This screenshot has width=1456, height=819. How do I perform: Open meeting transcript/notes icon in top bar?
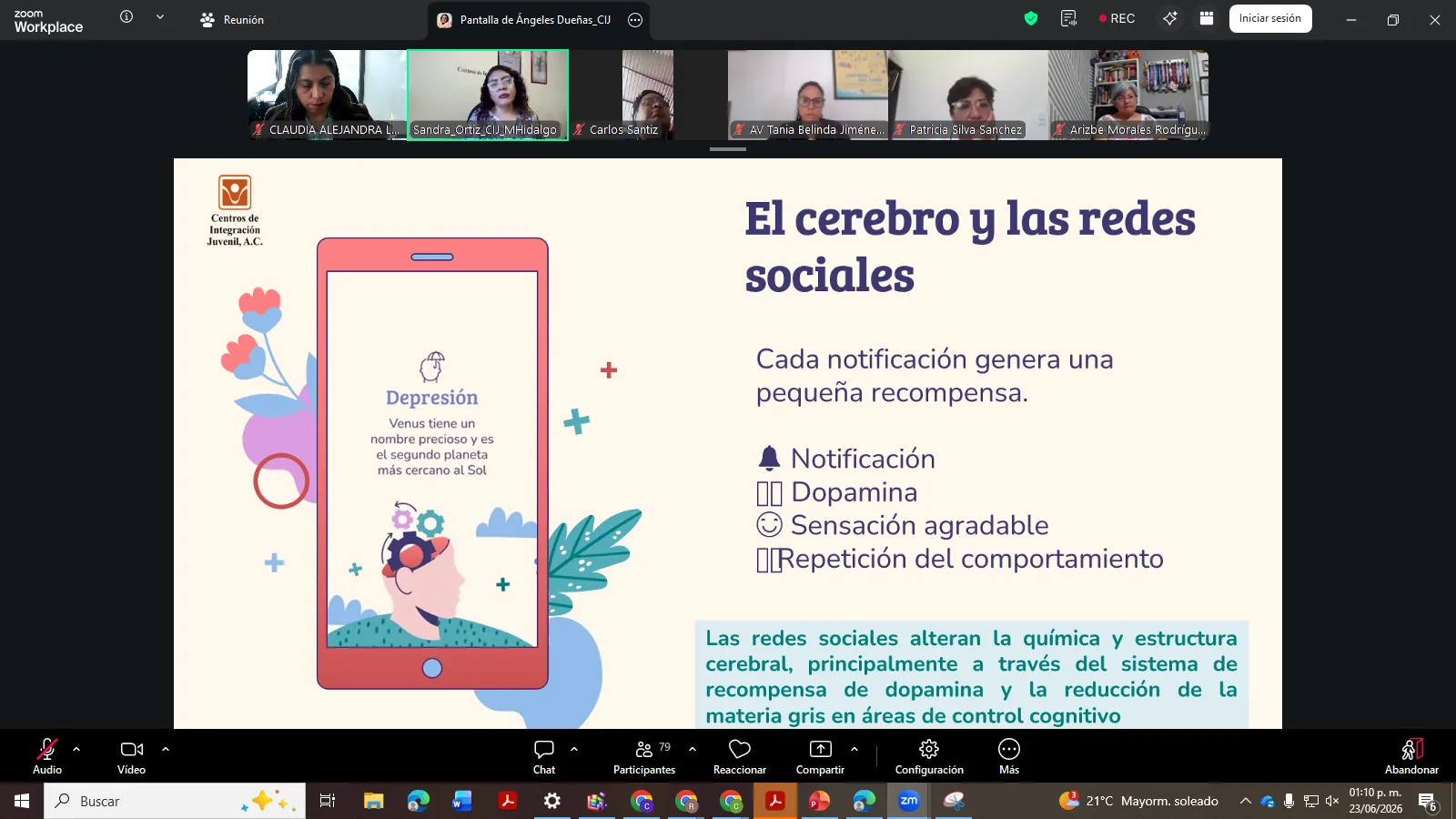tap(1069, 18)
